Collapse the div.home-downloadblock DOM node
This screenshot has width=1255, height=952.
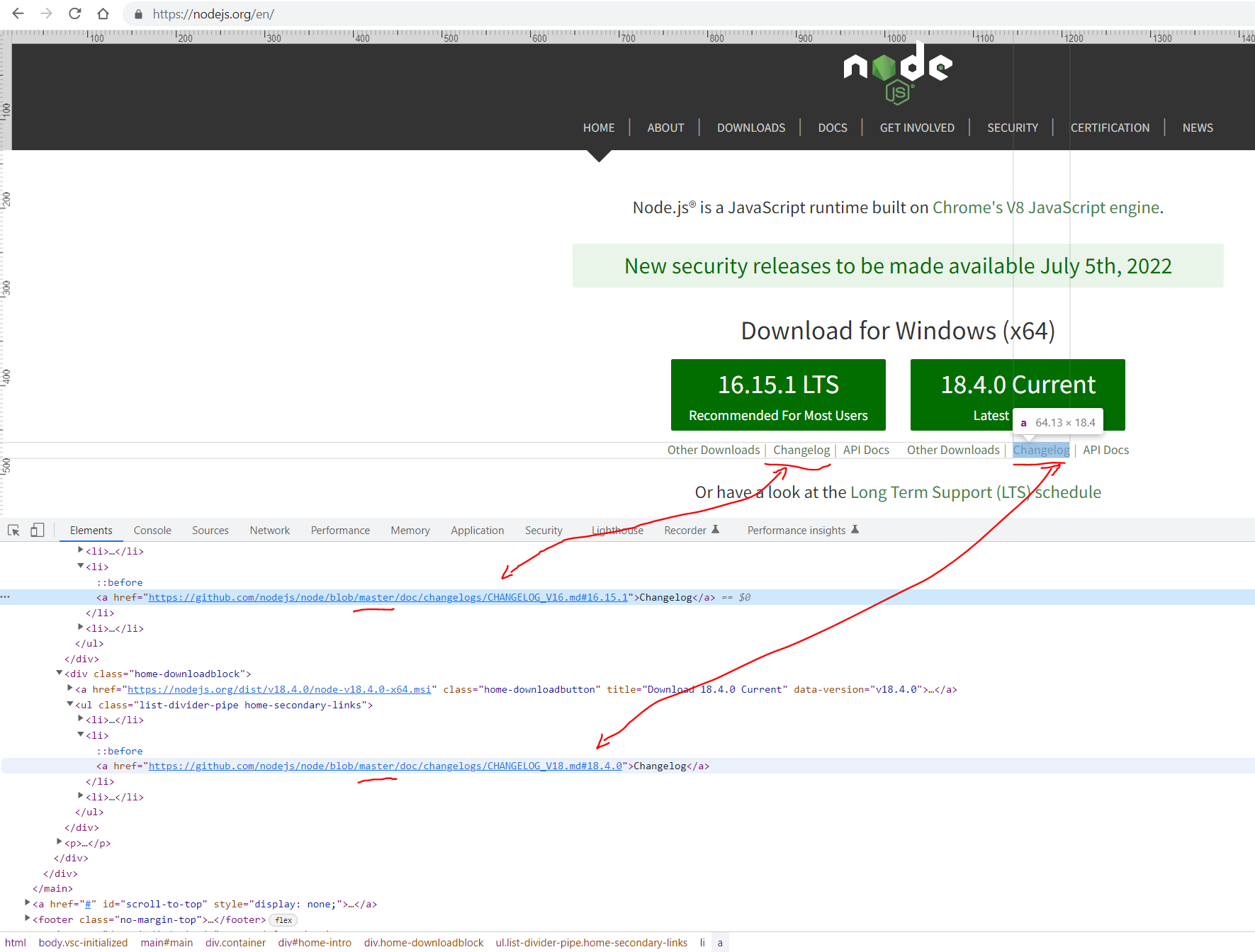click(x=60, y=673)
